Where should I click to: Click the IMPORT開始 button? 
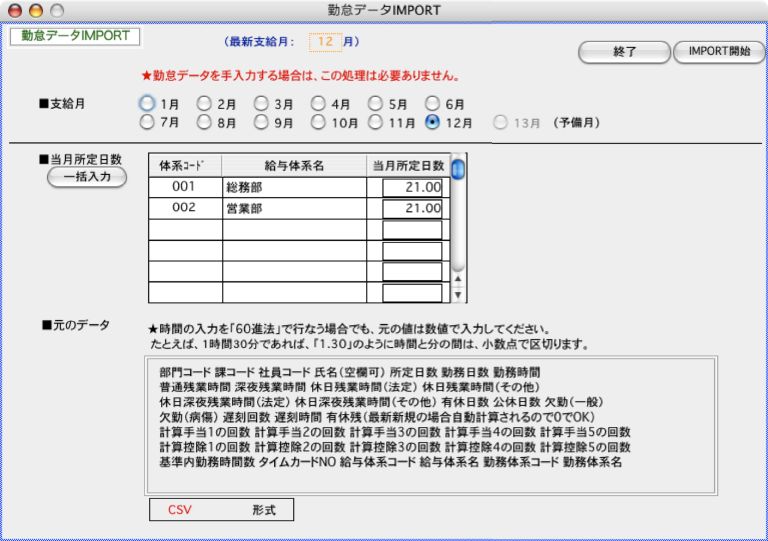pyautogui.click(x=718, y=51)
